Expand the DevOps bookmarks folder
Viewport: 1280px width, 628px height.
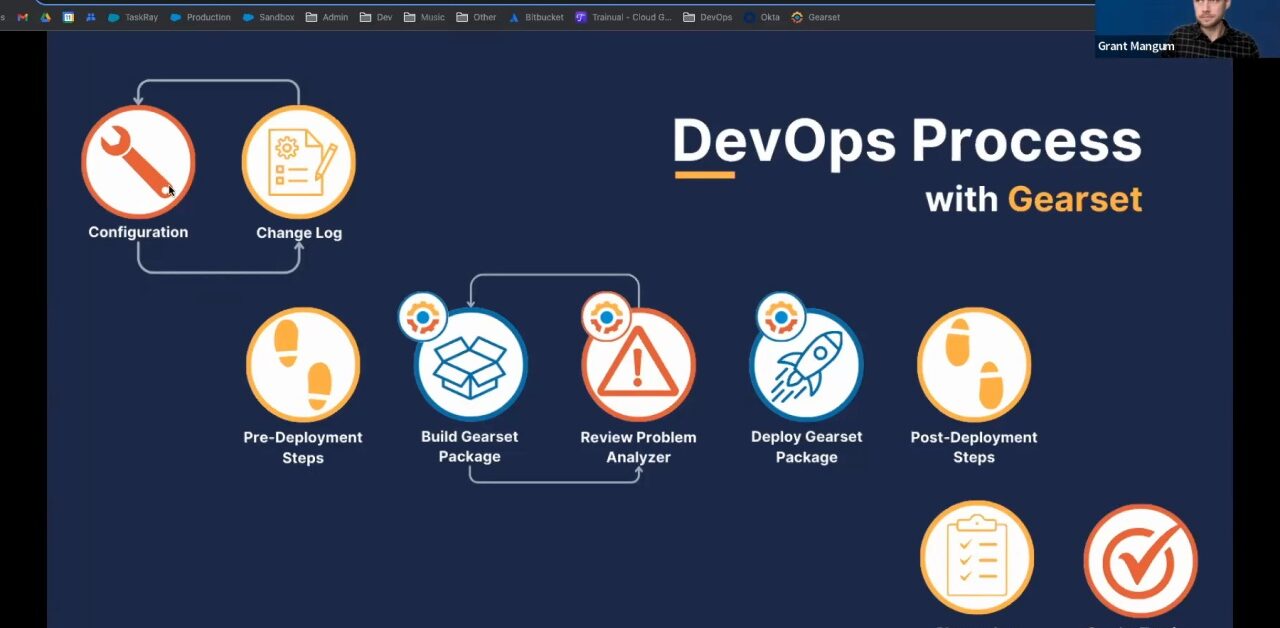(708, 17)
